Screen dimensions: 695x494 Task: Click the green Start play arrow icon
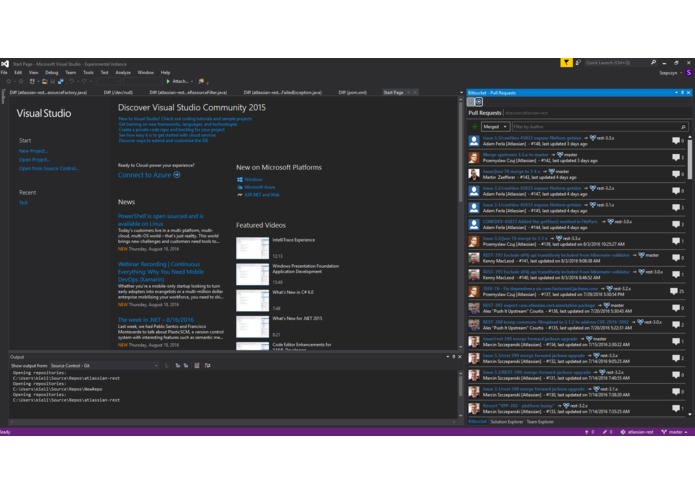coord(168,82)
